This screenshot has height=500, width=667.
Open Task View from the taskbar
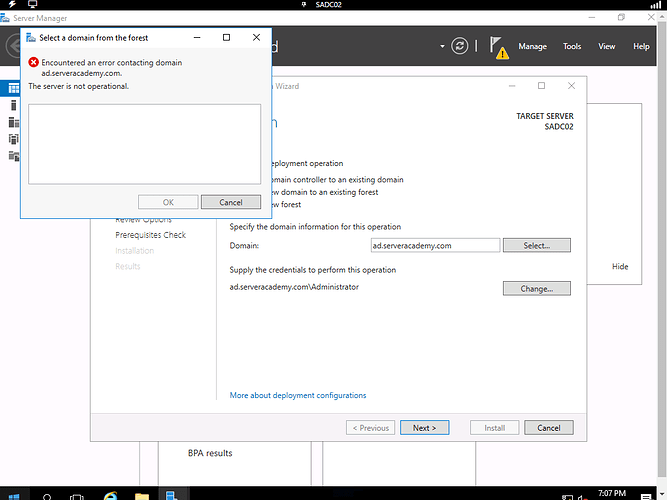(x=77, y=497)
